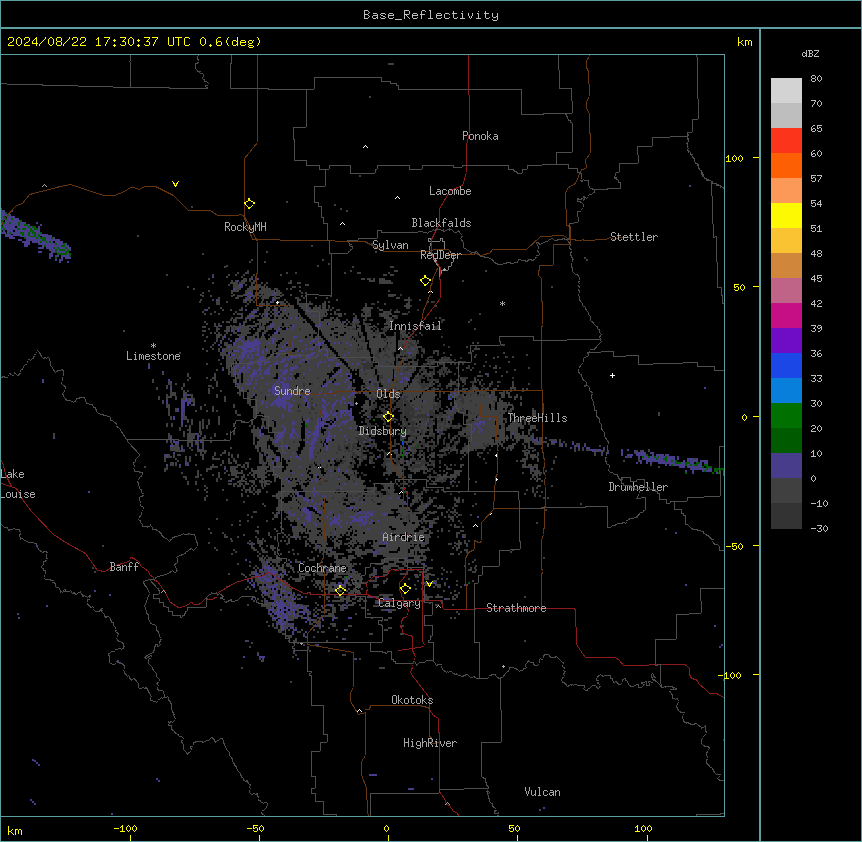Click the ThreeHills label
The height and width of the screenshot is (842, 862).
coord(537,418)
